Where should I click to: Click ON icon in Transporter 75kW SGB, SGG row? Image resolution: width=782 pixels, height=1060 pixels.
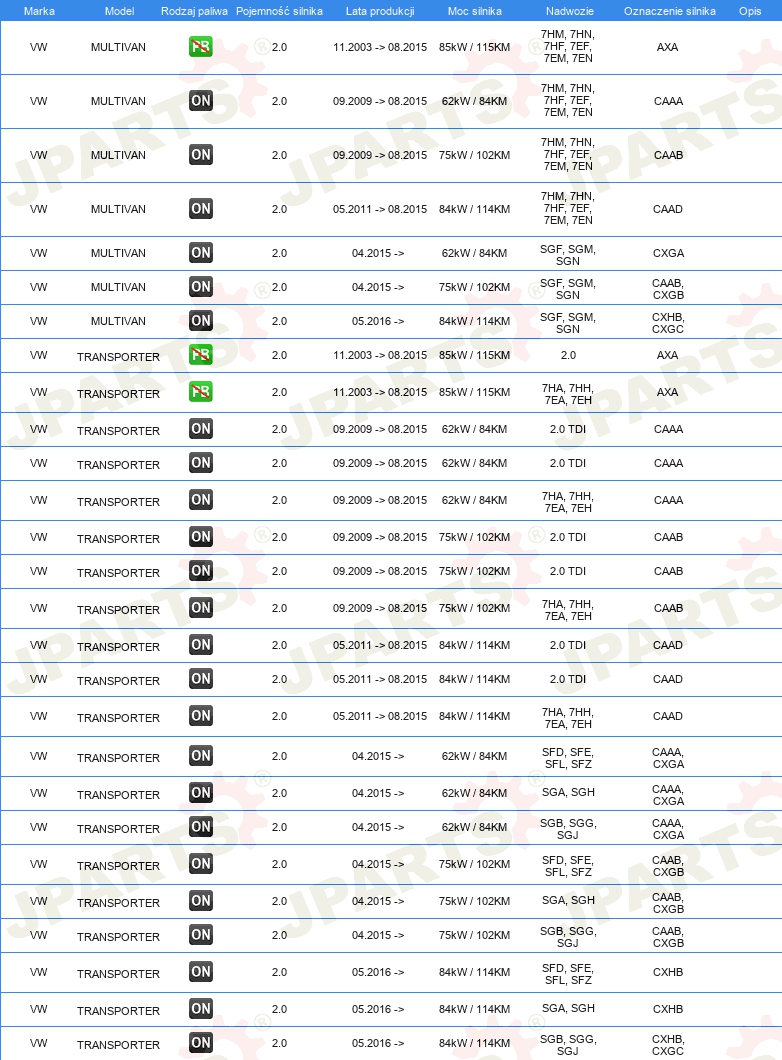pos(201,935)
